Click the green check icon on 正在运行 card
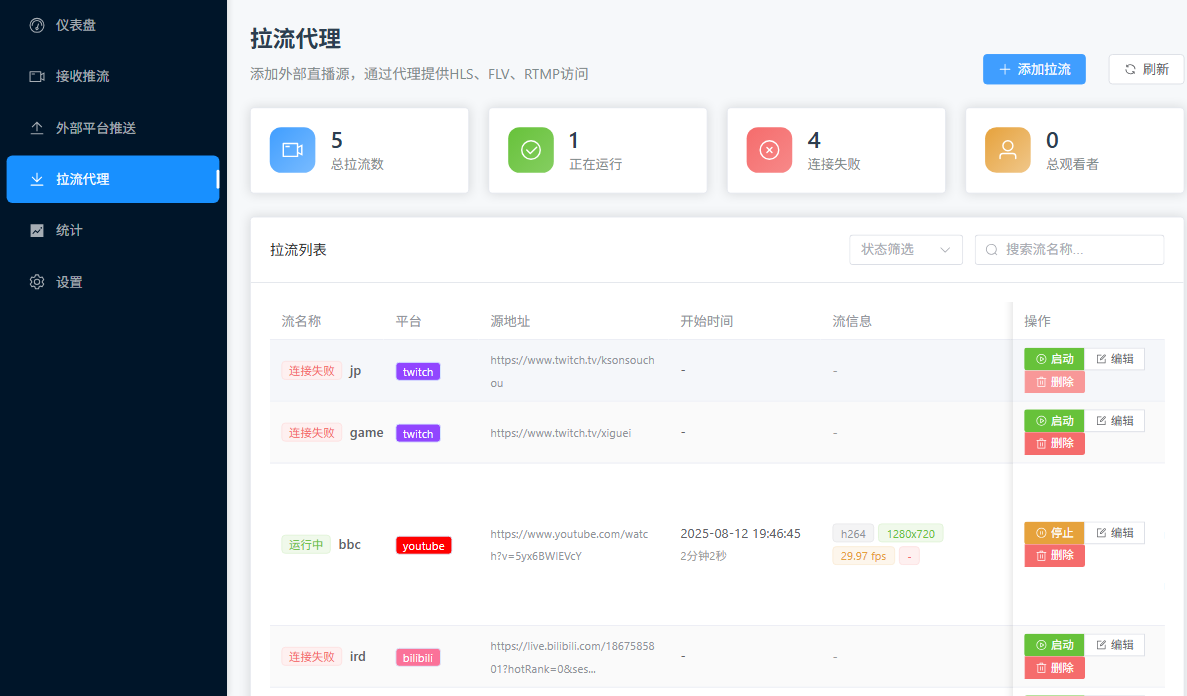Viewport: 1187px width, 696px height. click(530, 149)
